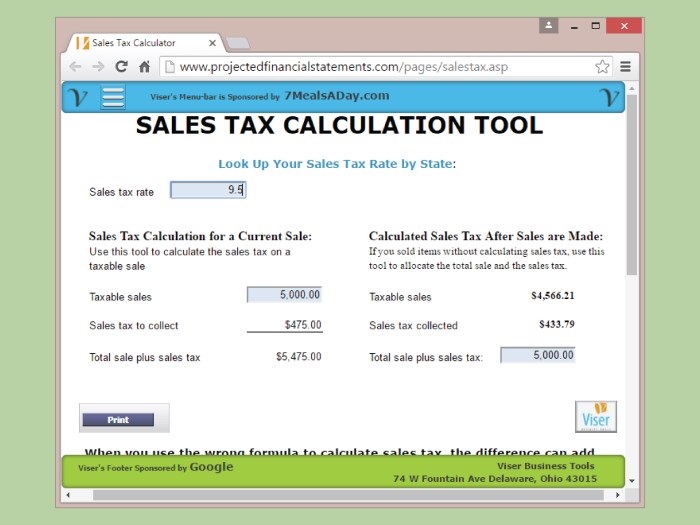Click Viser Business Tools footer text
700x525 pixels.
click(546, 466)
